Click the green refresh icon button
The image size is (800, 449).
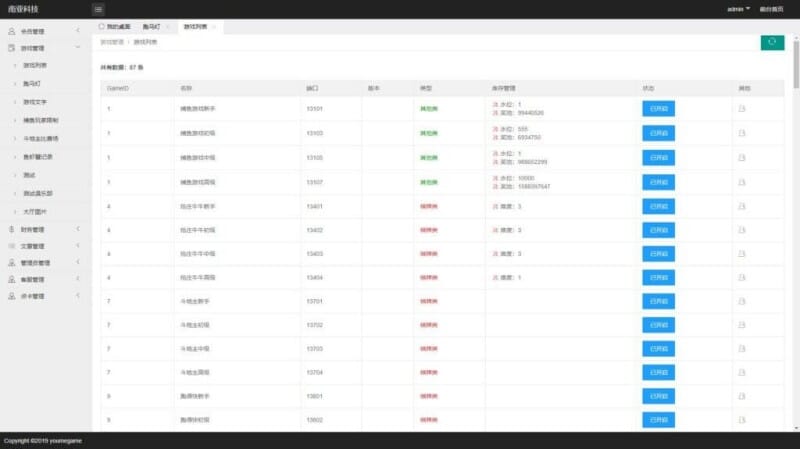pyautogui.click(x=772, y=42)
